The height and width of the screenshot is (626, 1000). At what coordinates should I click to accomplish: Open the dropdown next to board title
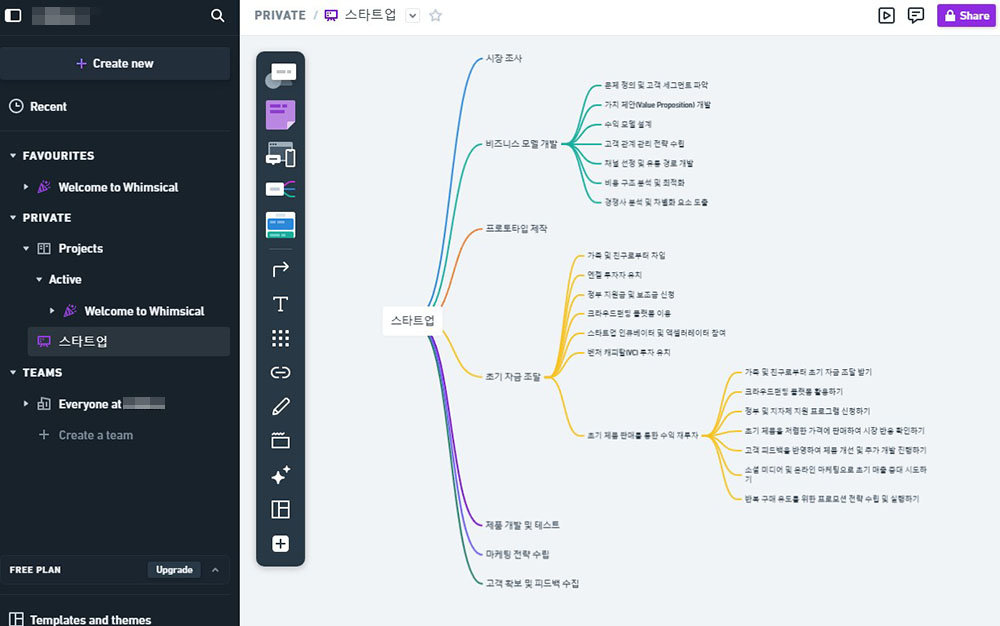tap(412, 16)
